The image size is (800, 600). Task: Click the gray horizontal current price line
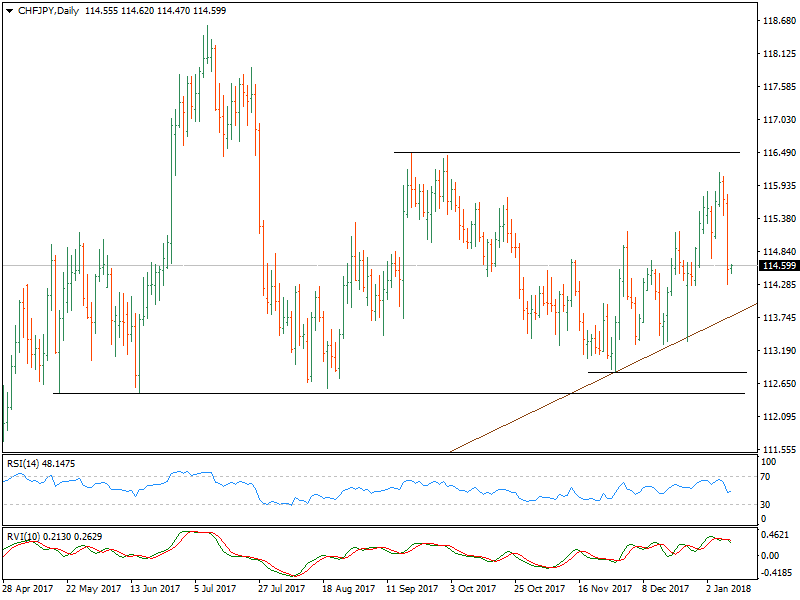[300, 265]
